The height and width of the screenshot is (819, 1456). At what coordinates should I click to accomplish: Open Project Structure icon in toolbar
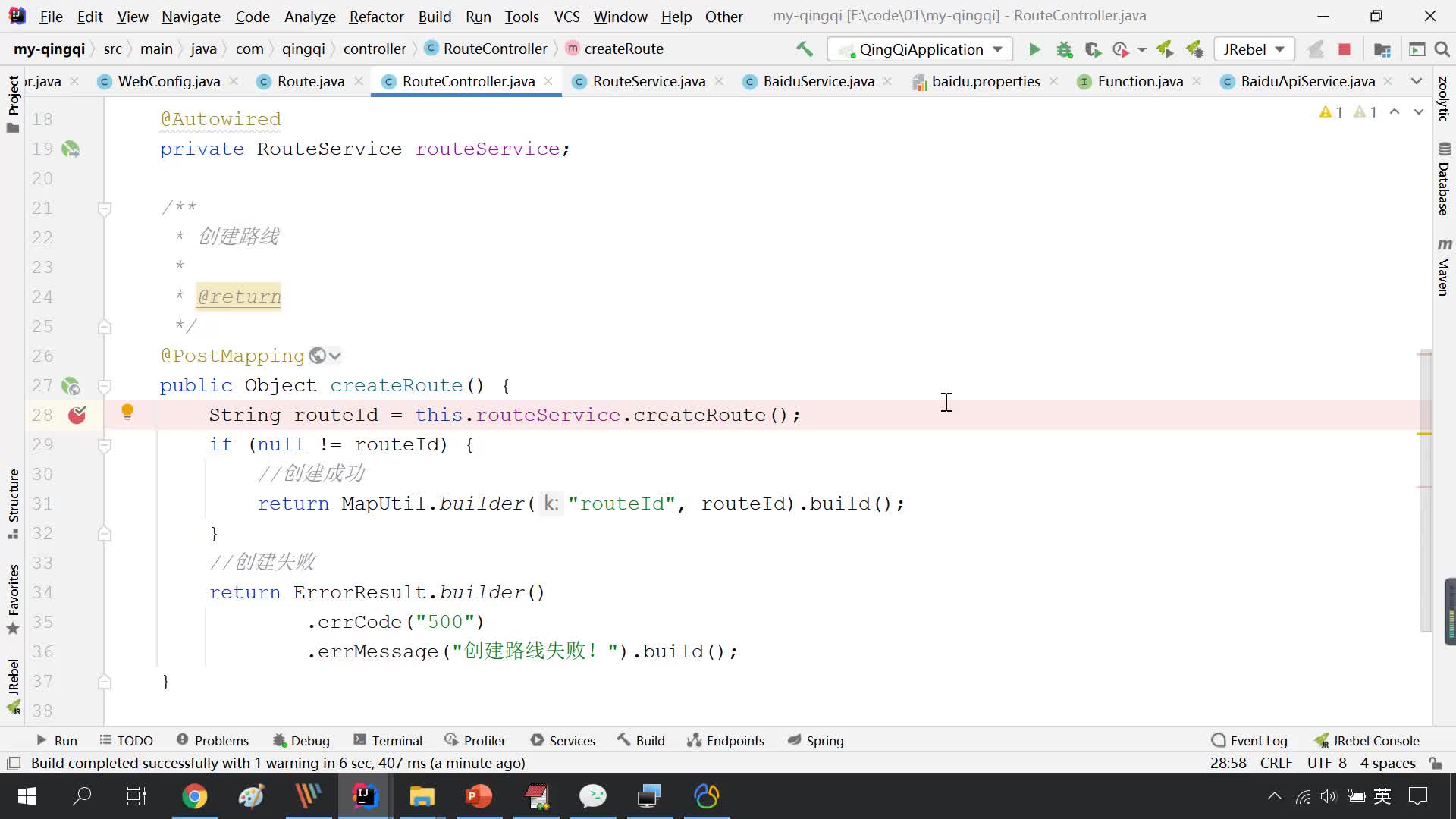pos(1382,49)
